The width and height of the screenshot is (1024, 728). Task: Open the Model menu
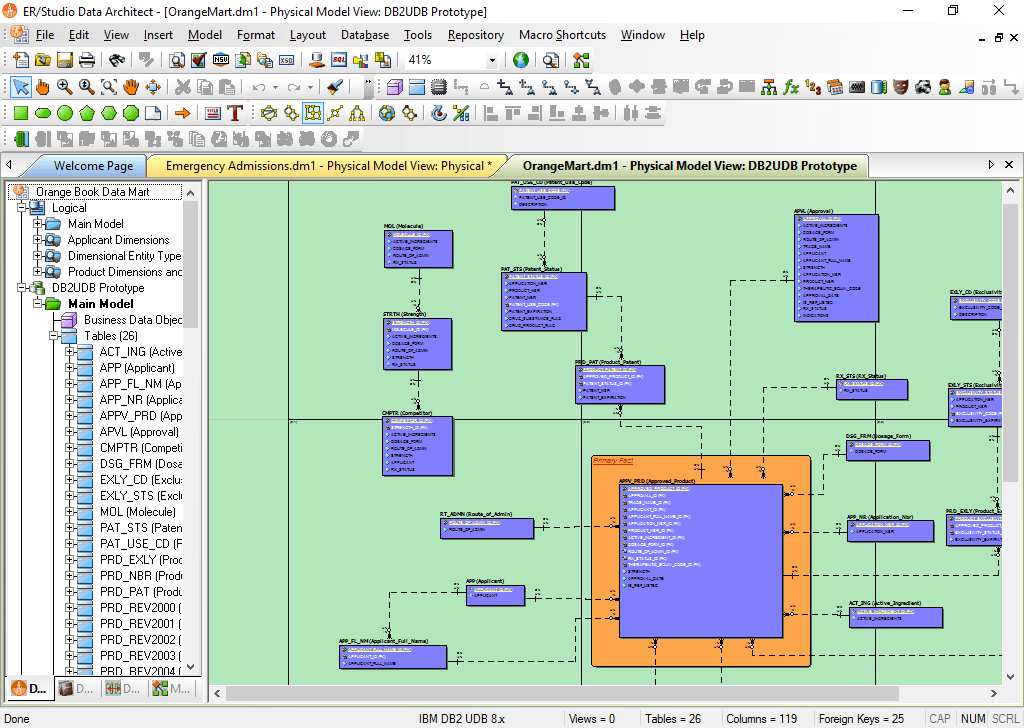205,35
